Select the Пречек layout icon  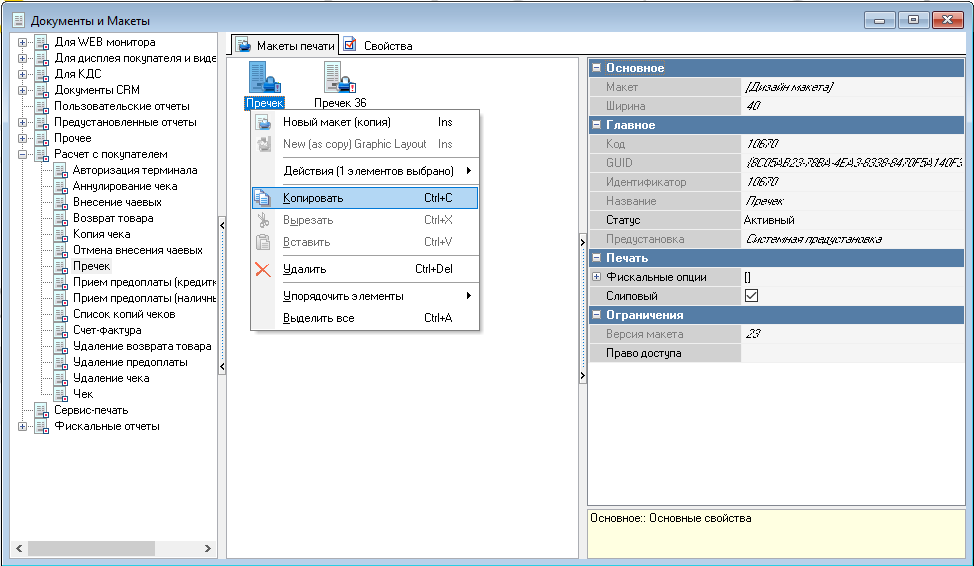(264, 77)
